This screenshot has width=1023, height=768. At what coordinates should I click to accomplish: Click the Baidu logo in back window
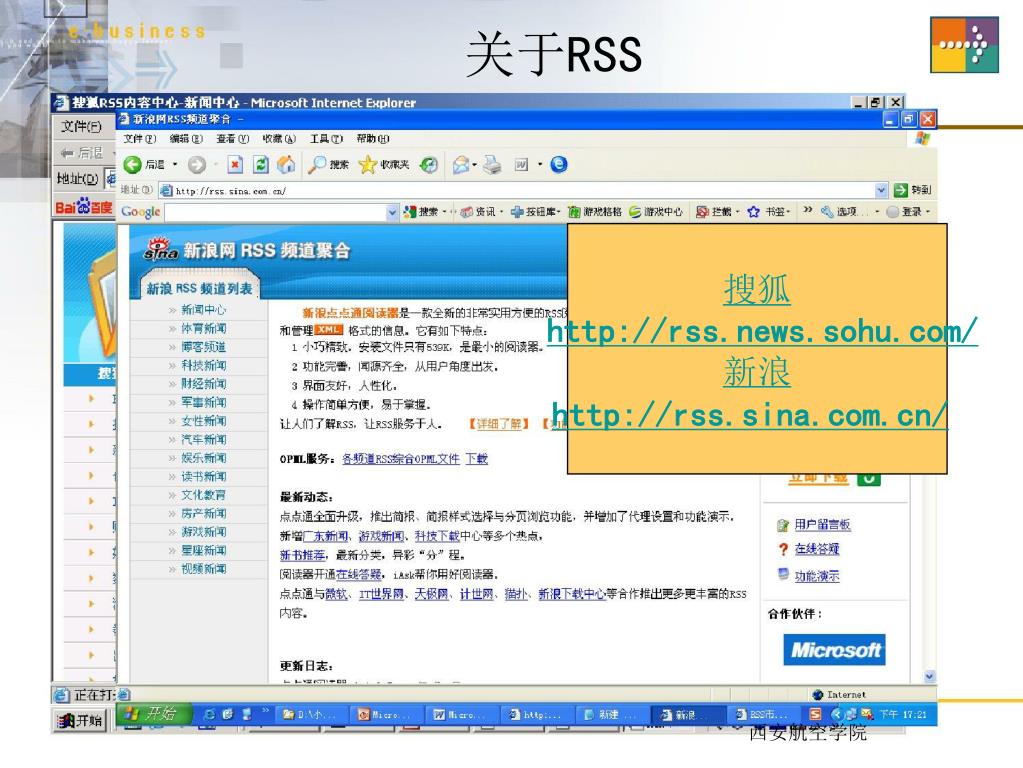(x=84, y=207)
